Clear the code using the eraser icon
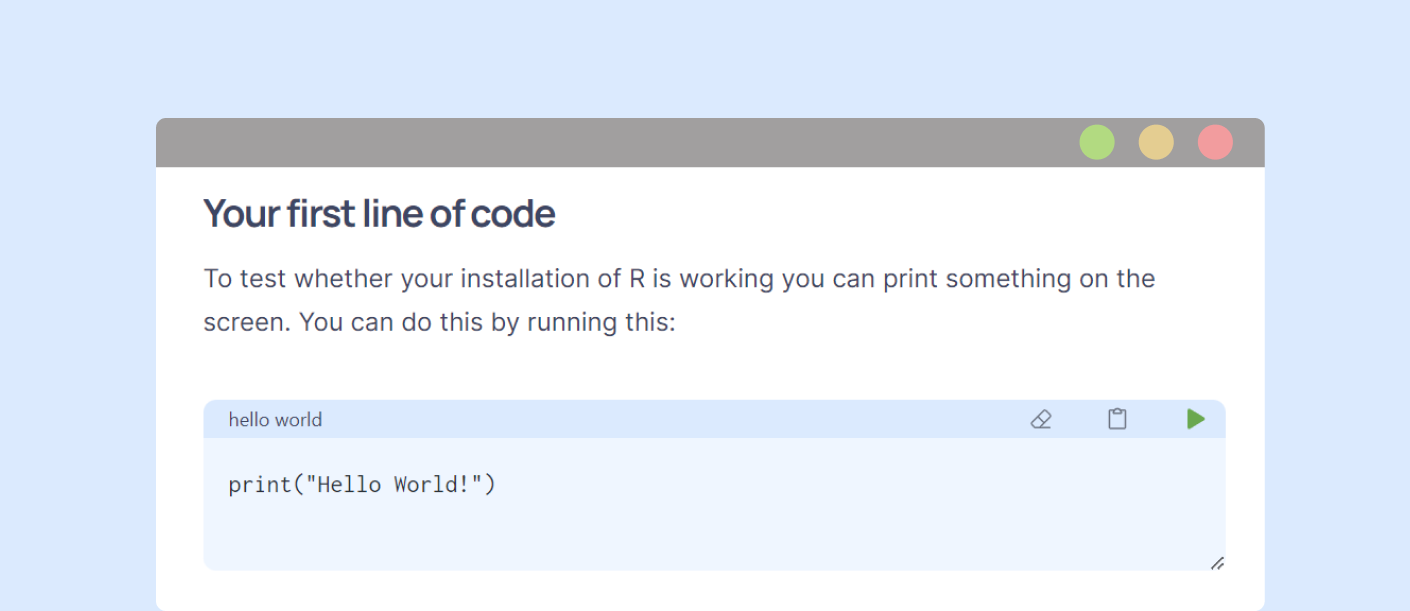This screenshot has height=611, width=1410. click(x=1041, y=419)
